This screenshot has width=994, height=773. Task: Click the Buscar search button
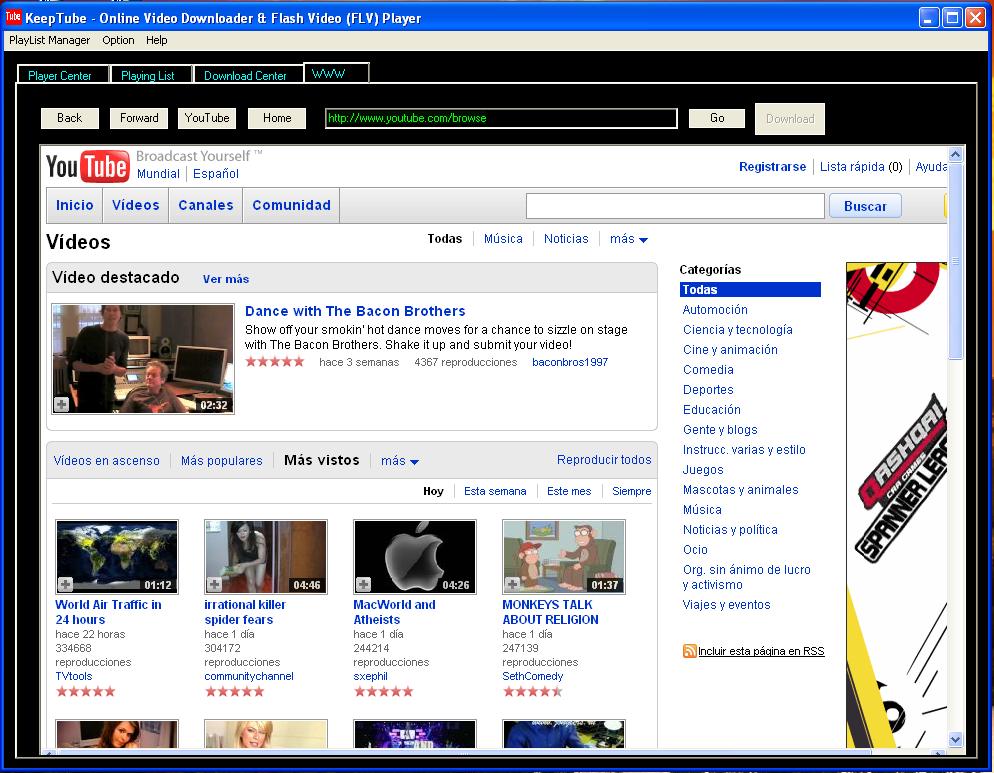coord(865,206)
